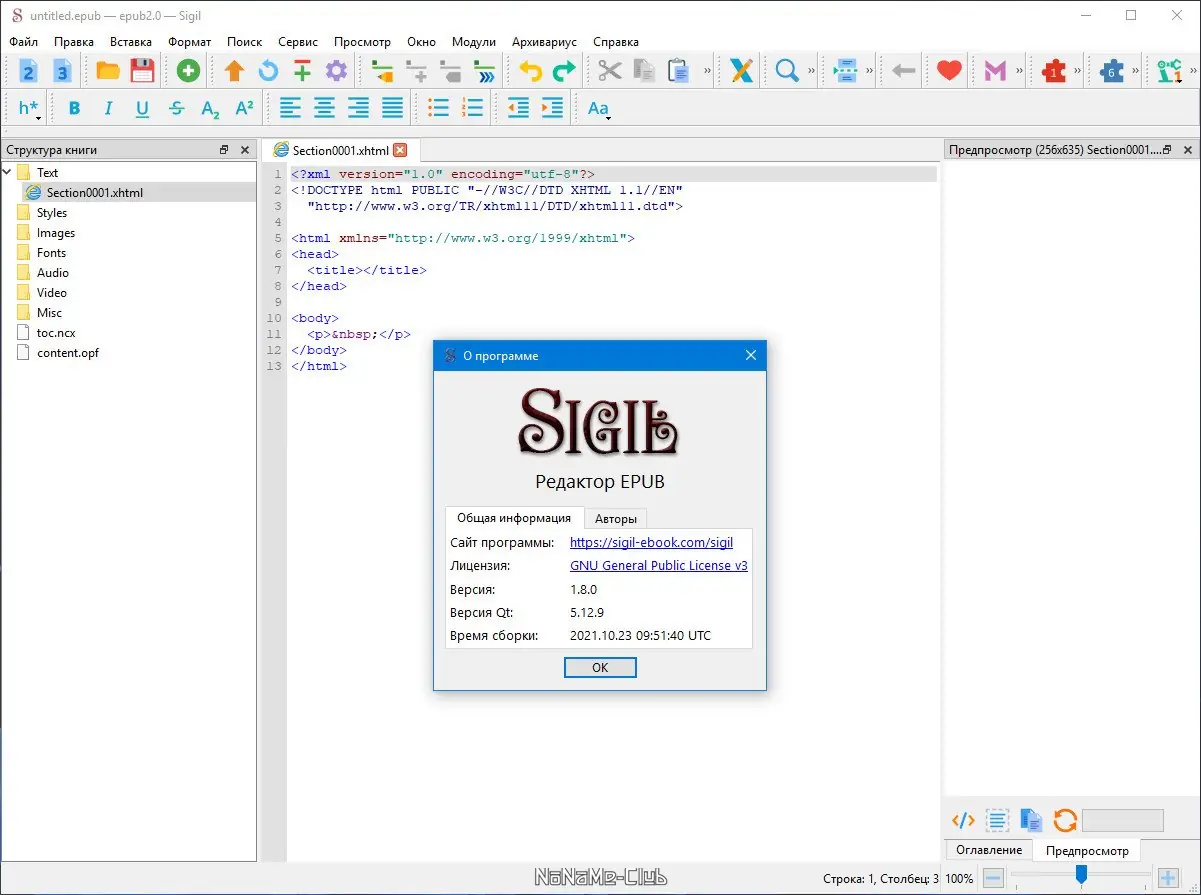Viewport: 1201px width, 895px height.
Task: Open the sigil-ebook.com website link
Action: pyautogui.click(x=651, y=543)
